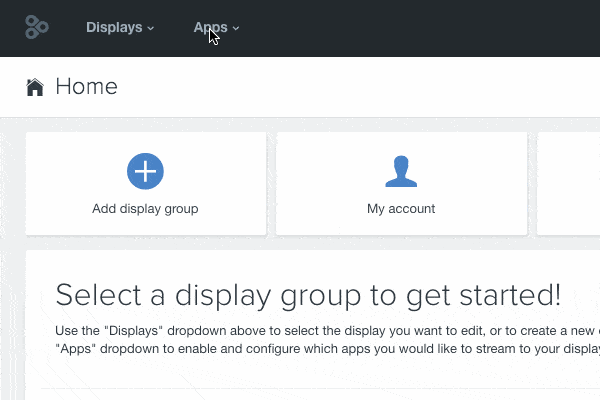Click the Add display group label

tap(145, 209)
